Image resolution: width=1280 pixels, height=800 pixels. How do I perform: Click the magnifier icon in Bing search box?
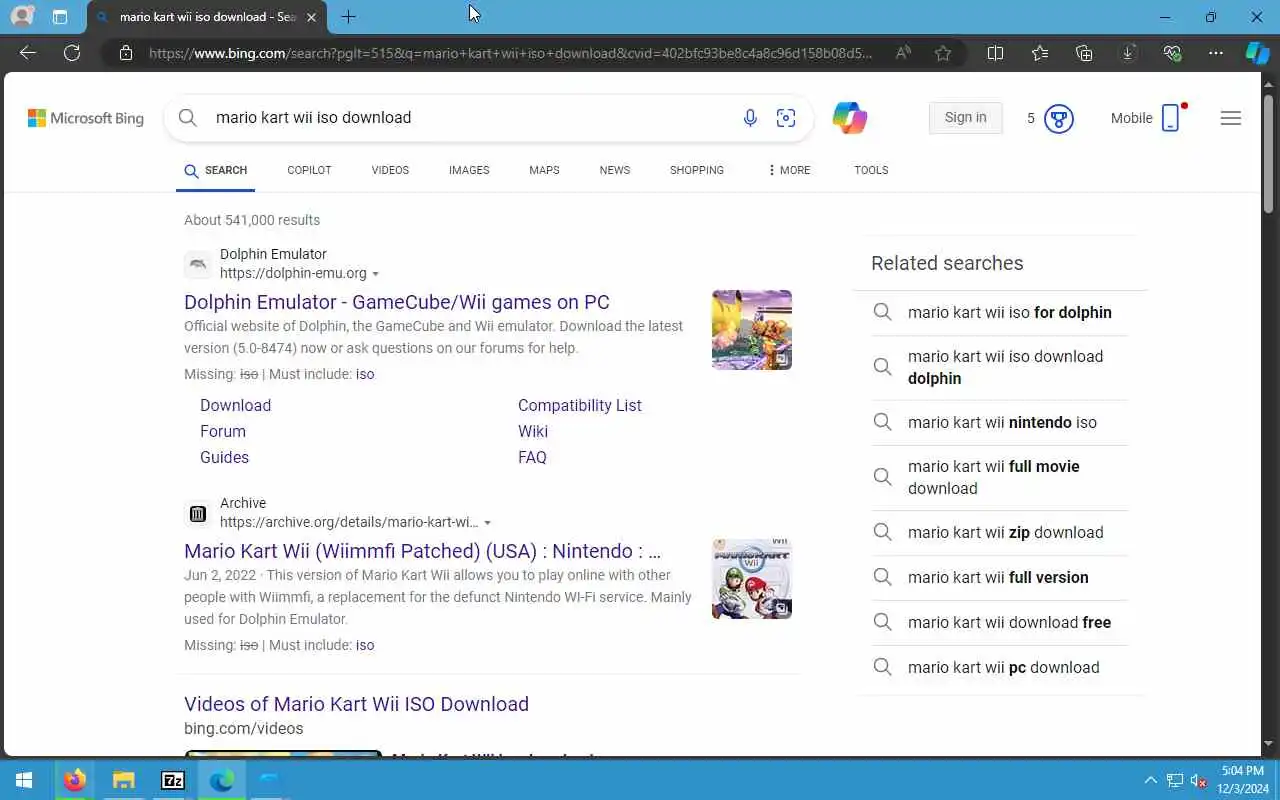tap(187, 117)
